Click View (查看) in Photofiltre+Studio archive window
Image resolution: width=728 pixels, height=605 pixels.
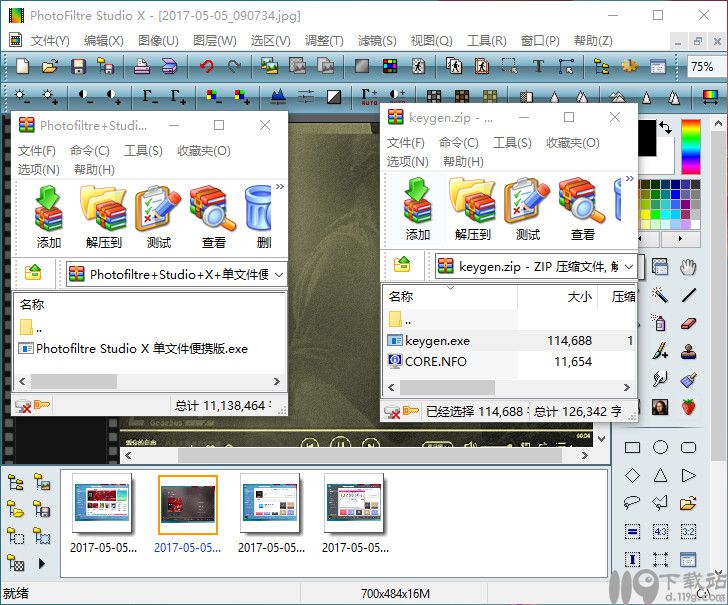pos(213,217)
